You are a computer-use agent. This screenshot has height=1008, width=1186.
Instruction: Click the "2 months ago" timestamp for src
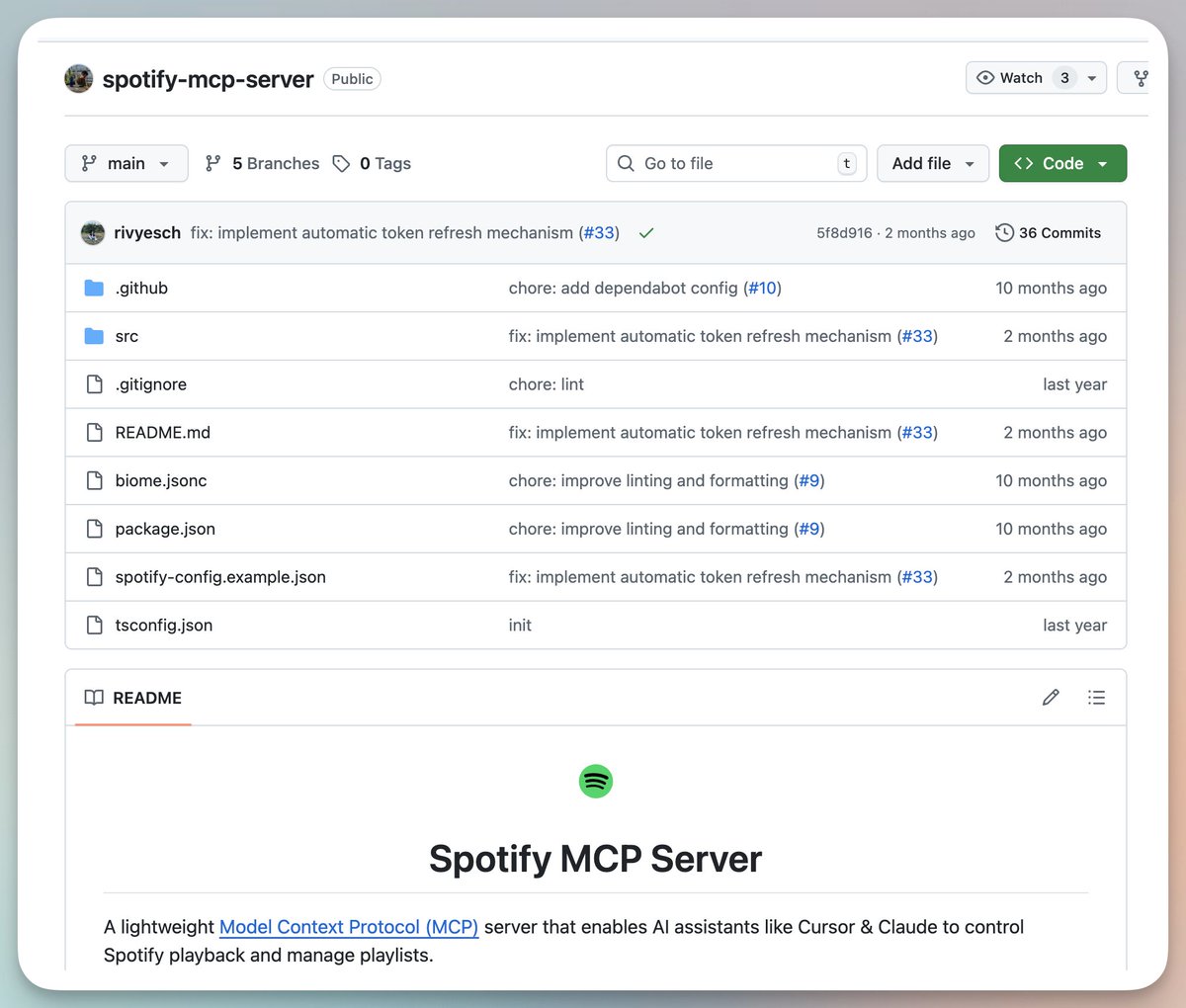[1055, 336]
